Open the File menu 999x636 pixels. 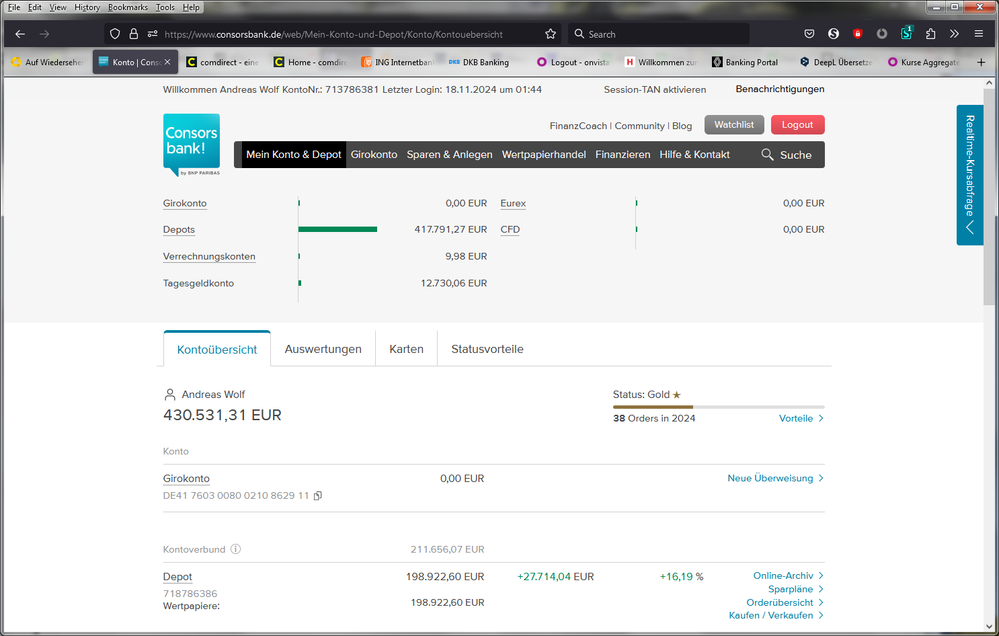click(x=14, y=7)
